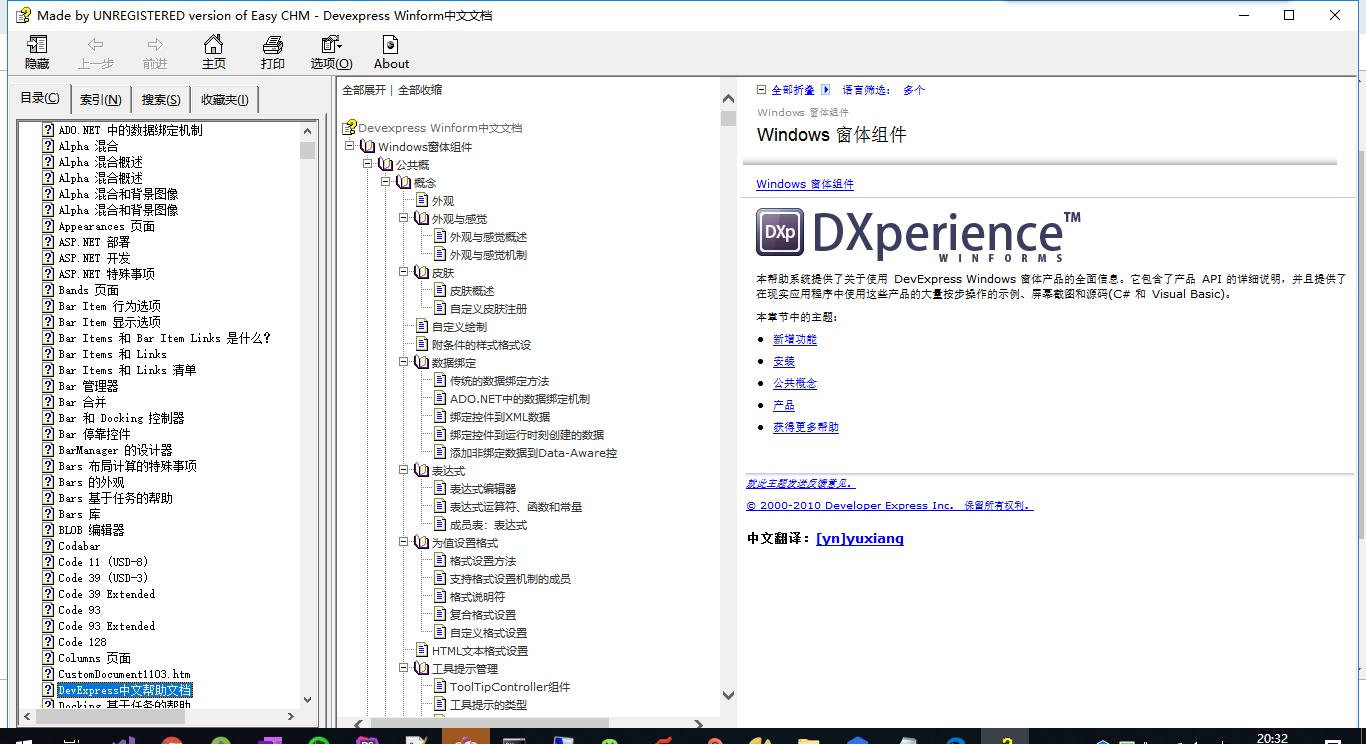This screenshot has height=744, width=1366.
Task: Click the book icon beside 公共概
Action: (x=386, y=165)
